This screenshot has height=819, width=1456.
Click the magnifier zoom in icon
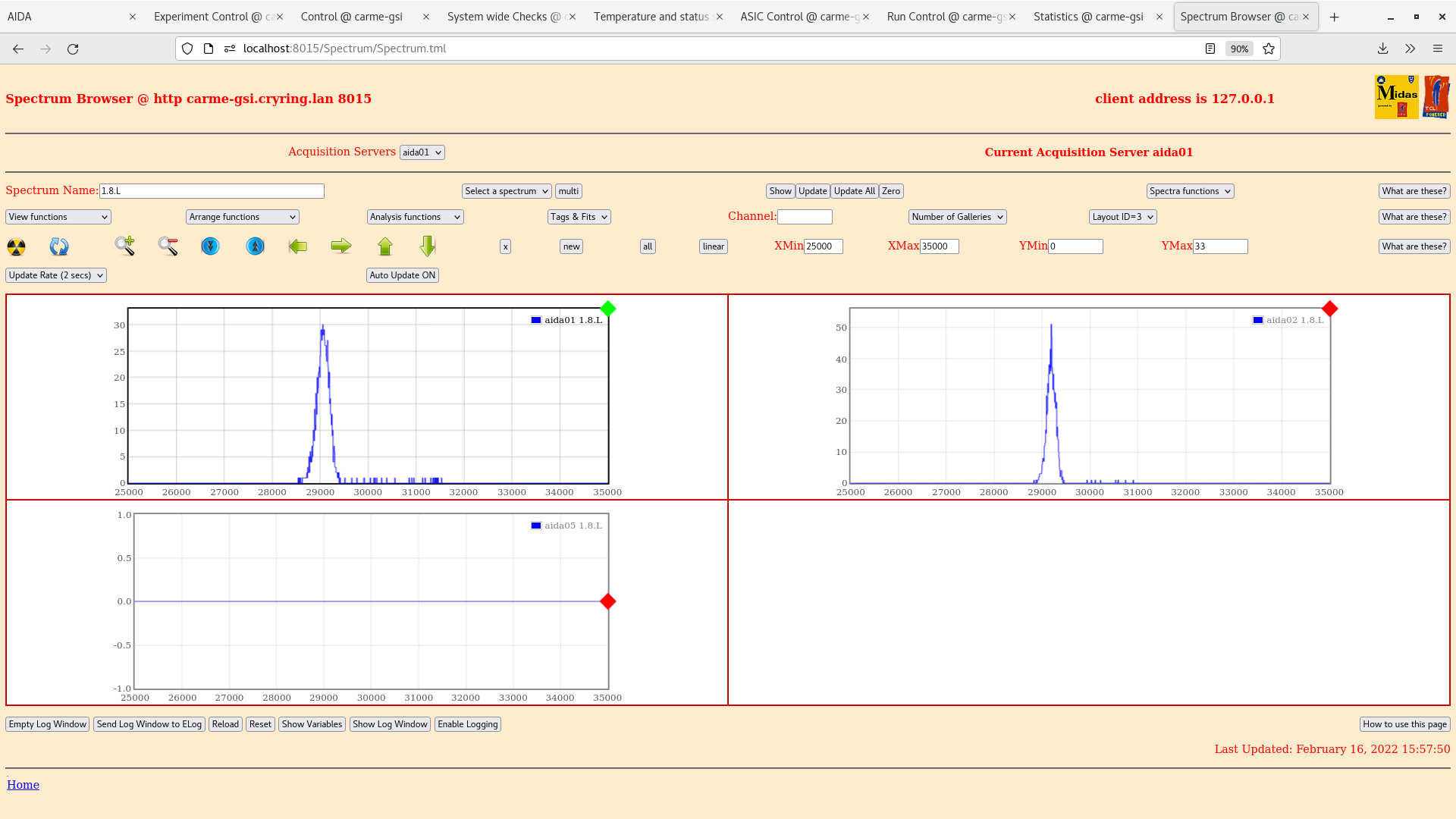click(125, 246)
